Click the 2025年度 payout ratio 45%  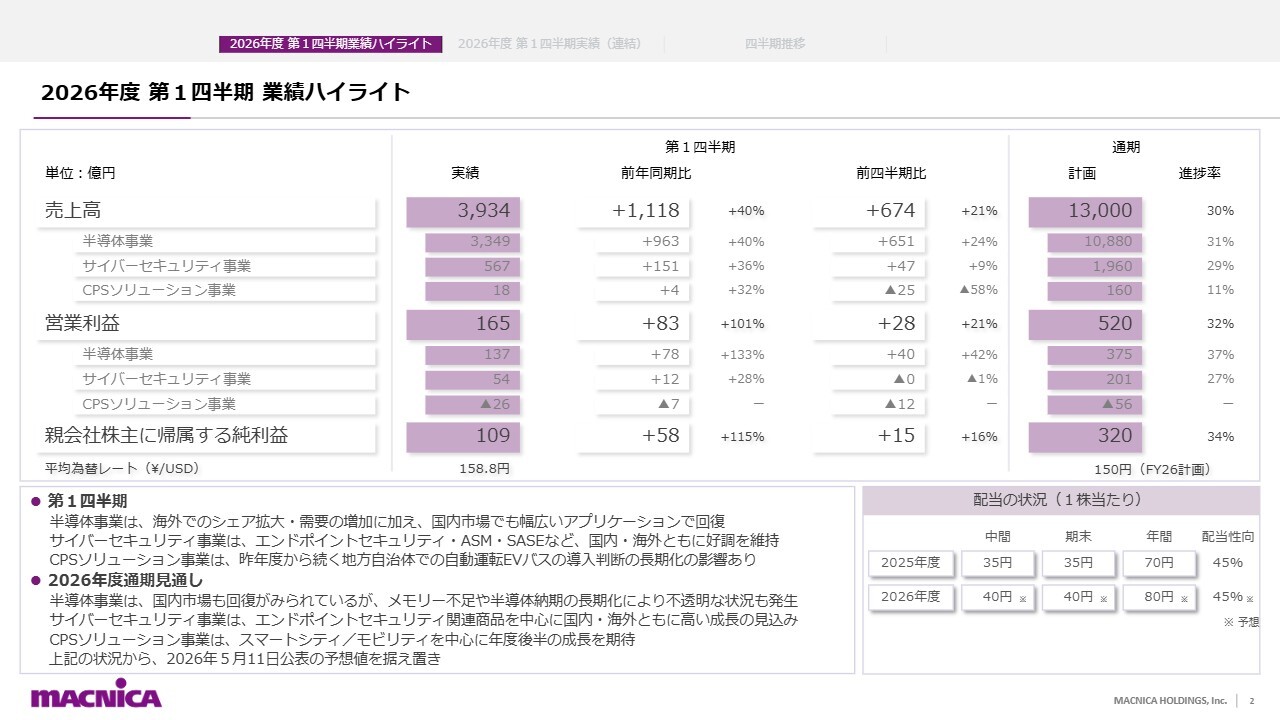(1227, 563)
